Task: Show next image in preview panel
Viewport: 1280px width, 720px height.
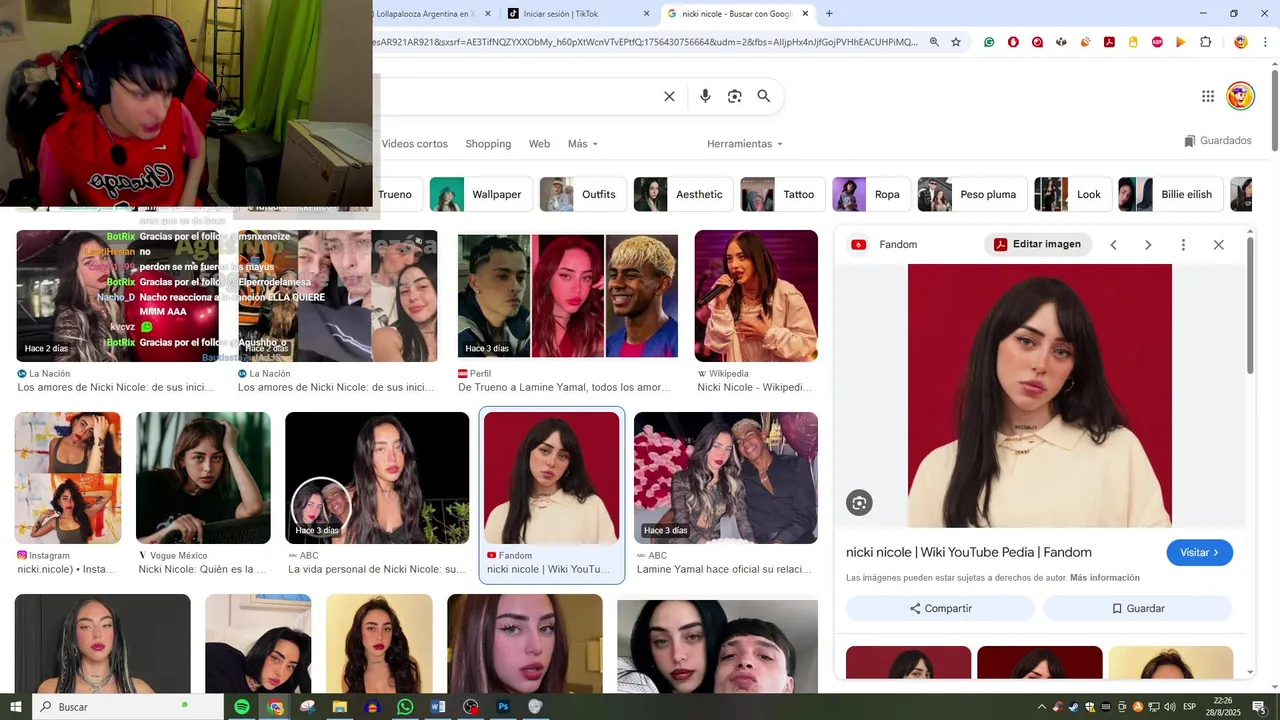Action: [x=1148, y=245]
